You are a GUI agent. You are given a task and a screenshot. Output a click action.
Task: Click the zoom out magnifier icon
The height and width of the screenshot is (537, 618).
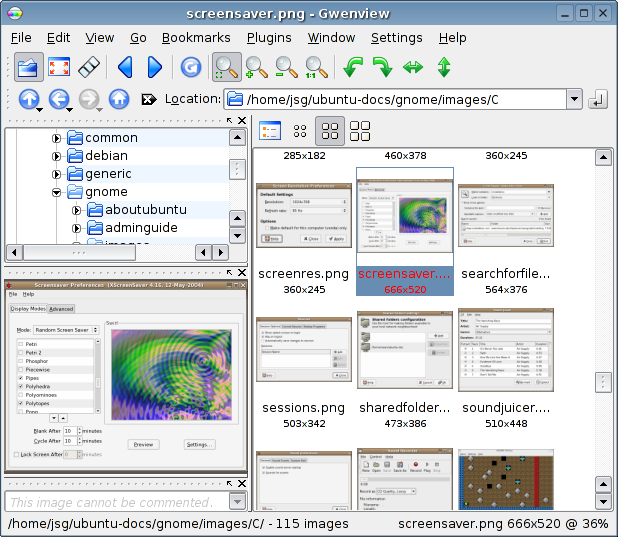point(286,67)
